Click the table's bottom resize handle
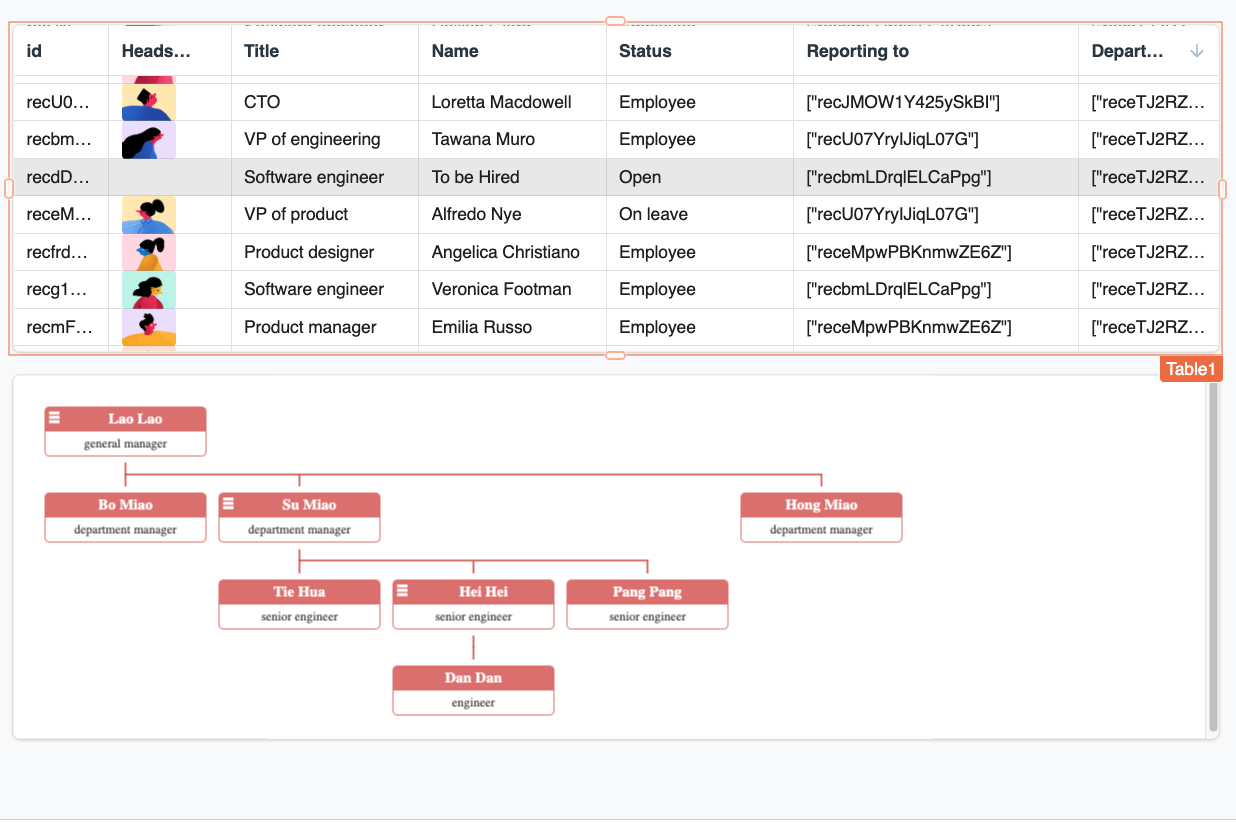Image resolution: width=1236 pixels, height=823 pixels. 616,355
